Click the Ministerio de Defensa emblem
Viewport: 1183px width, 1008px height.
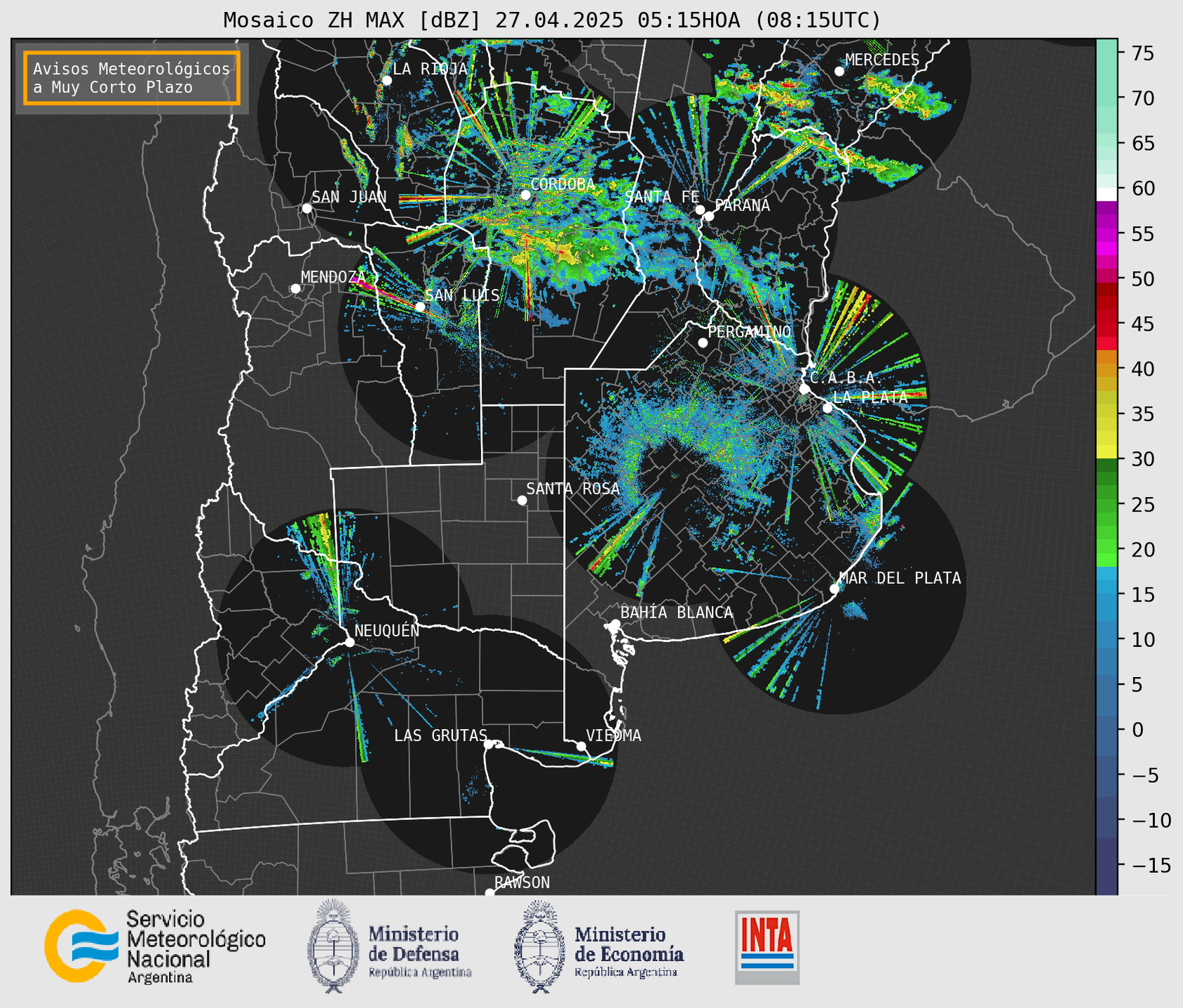[x=333, y=946]
